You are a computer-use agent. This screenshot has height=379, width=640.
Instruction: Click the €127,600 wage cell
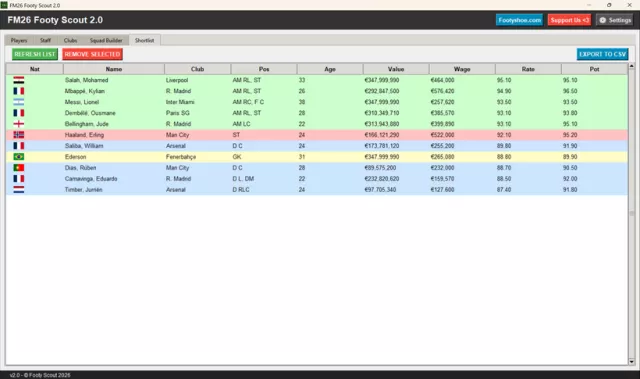tap(442, 190)
